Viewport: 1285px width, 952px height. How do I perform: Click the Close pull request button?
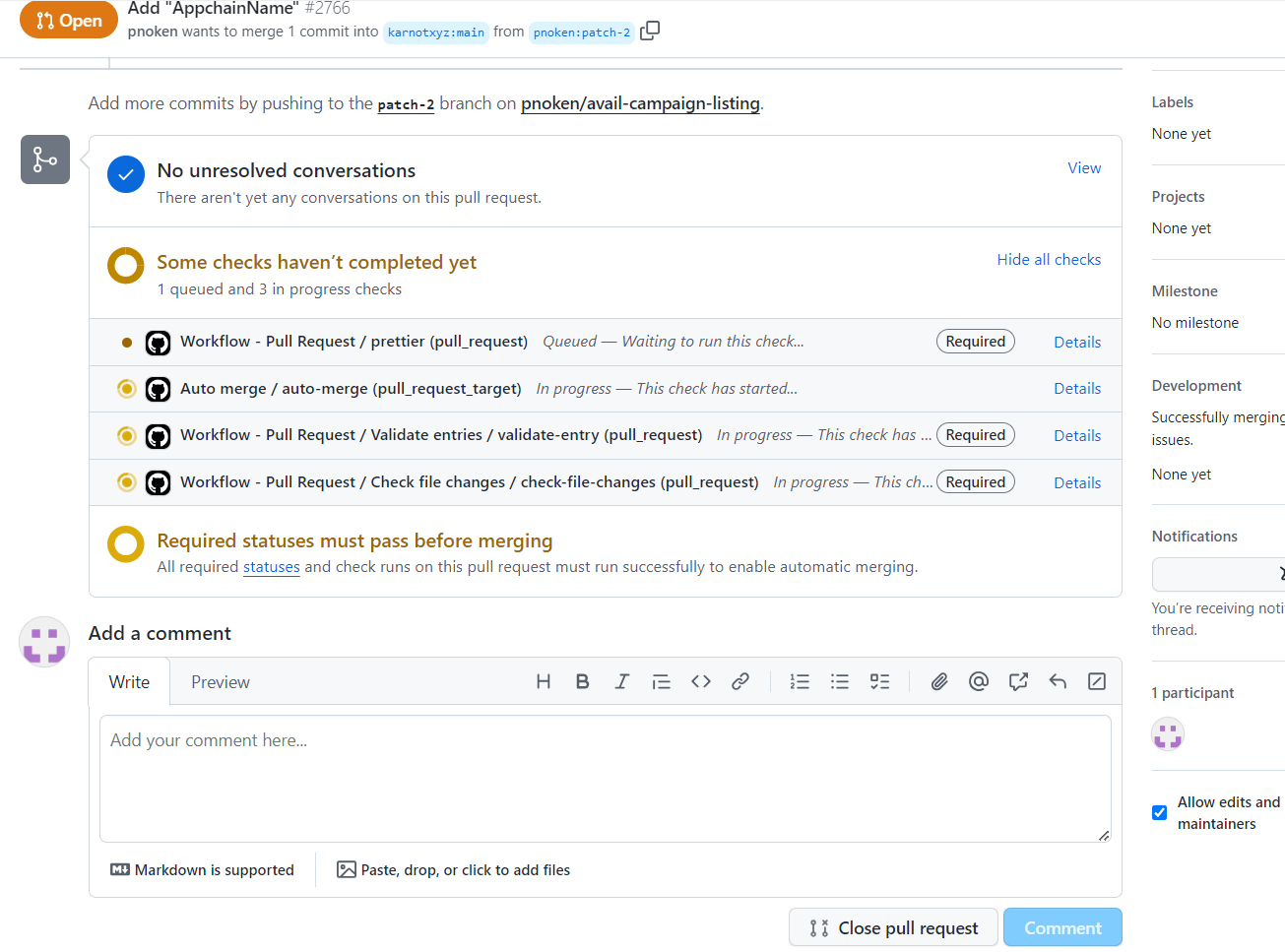coord(893,927)
